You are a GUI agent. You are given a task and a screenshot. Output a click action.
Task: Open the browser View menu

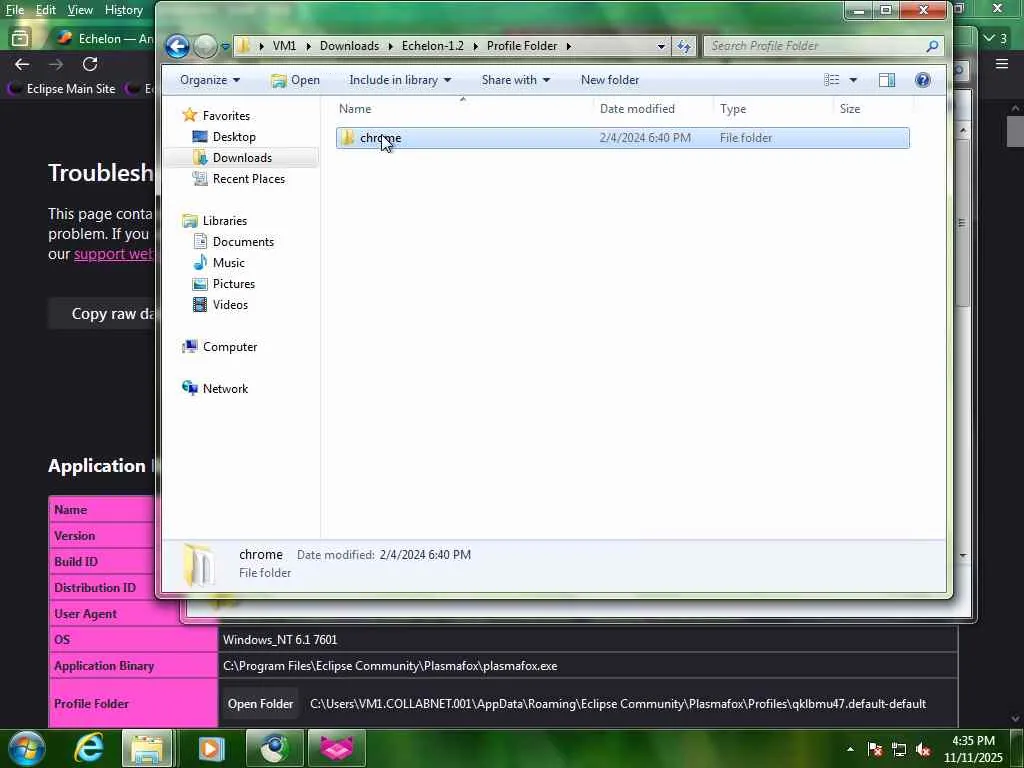[80, 10]
